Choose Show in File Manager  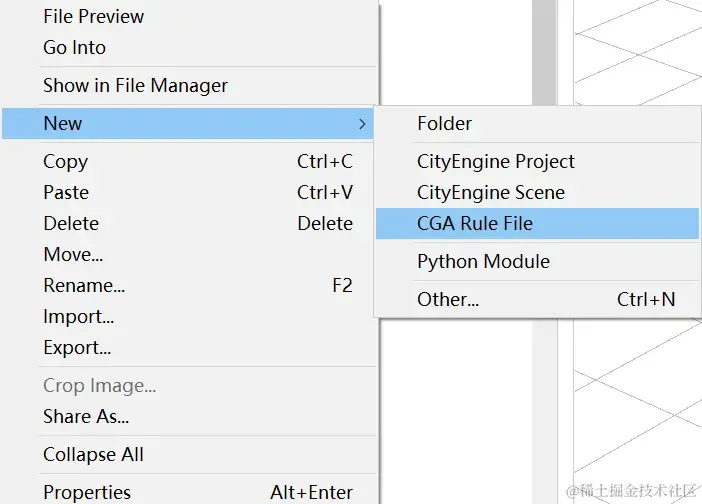[x=135, y=85]
